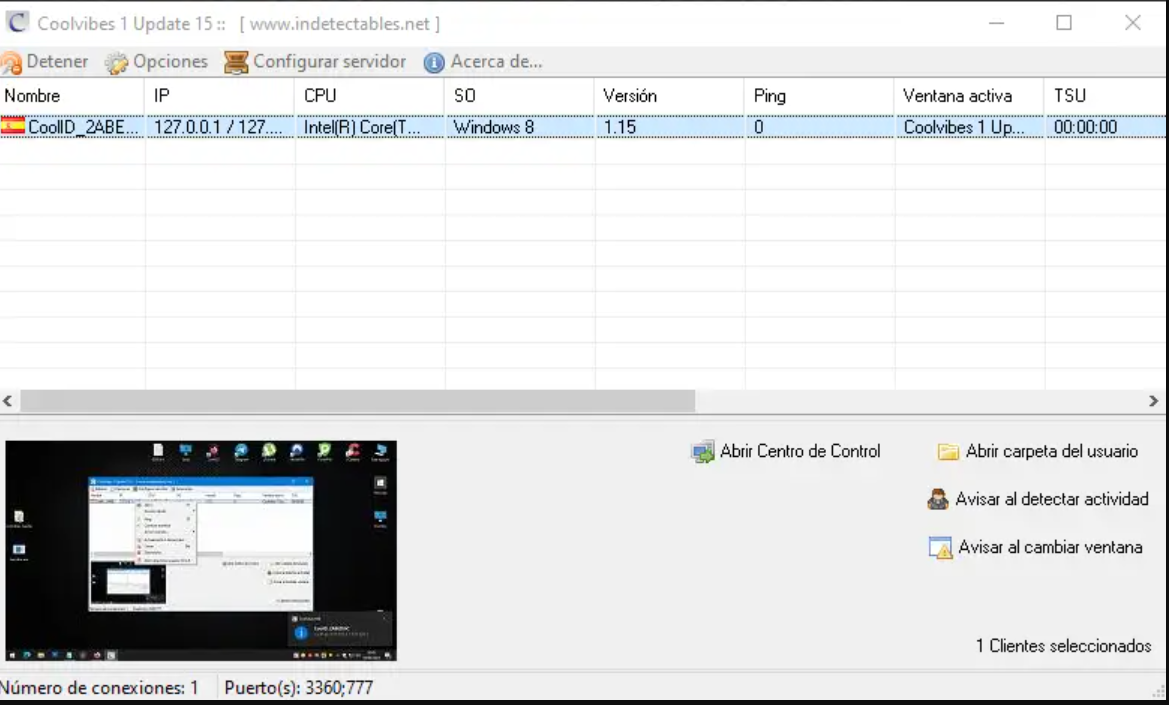
Task: Click the Abrir Centro de Control icon
Action: [x=703, y=452]
